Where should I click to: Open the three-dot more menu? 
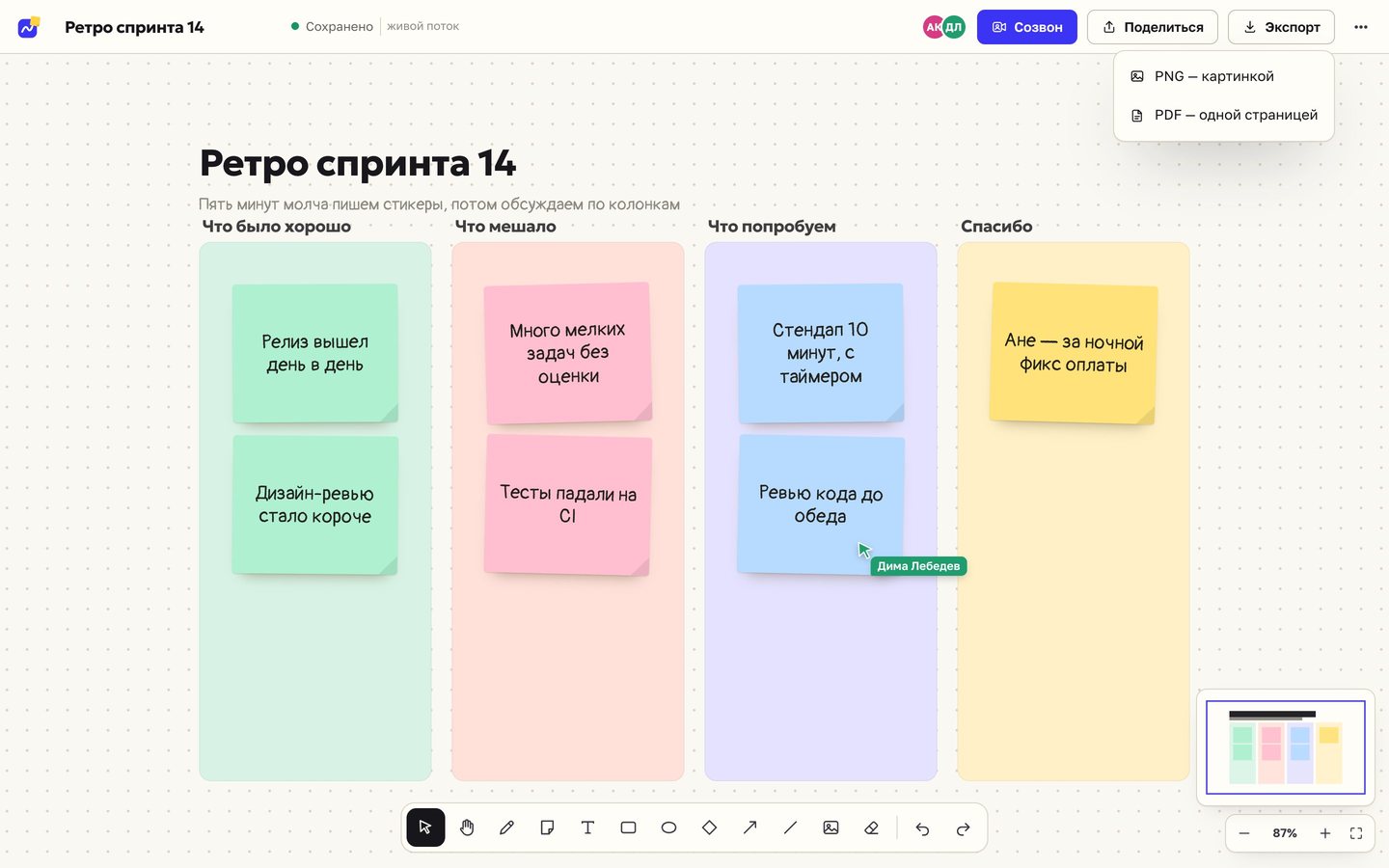tap(1361, 27)
